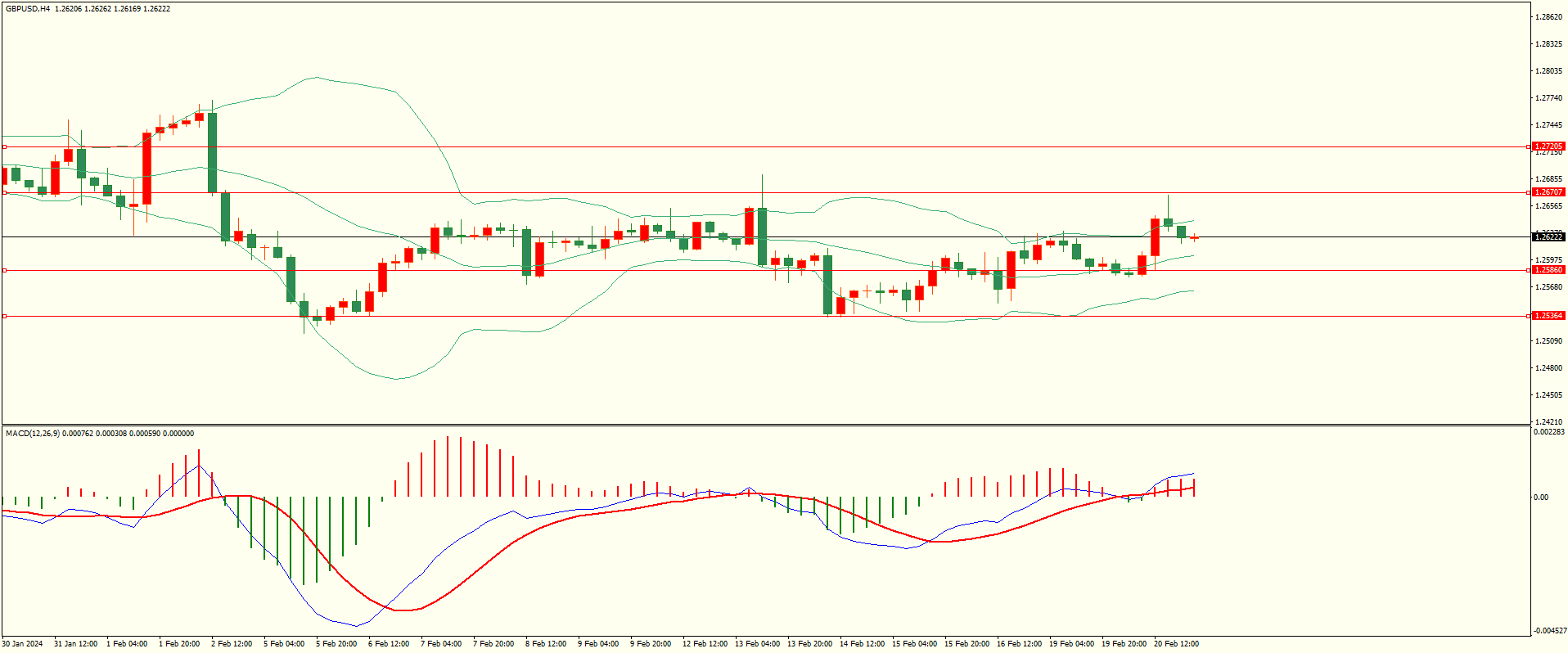Click the MACD 0.00 scale level
This screenshot has height=653, width=1568.
point(1540,498)
